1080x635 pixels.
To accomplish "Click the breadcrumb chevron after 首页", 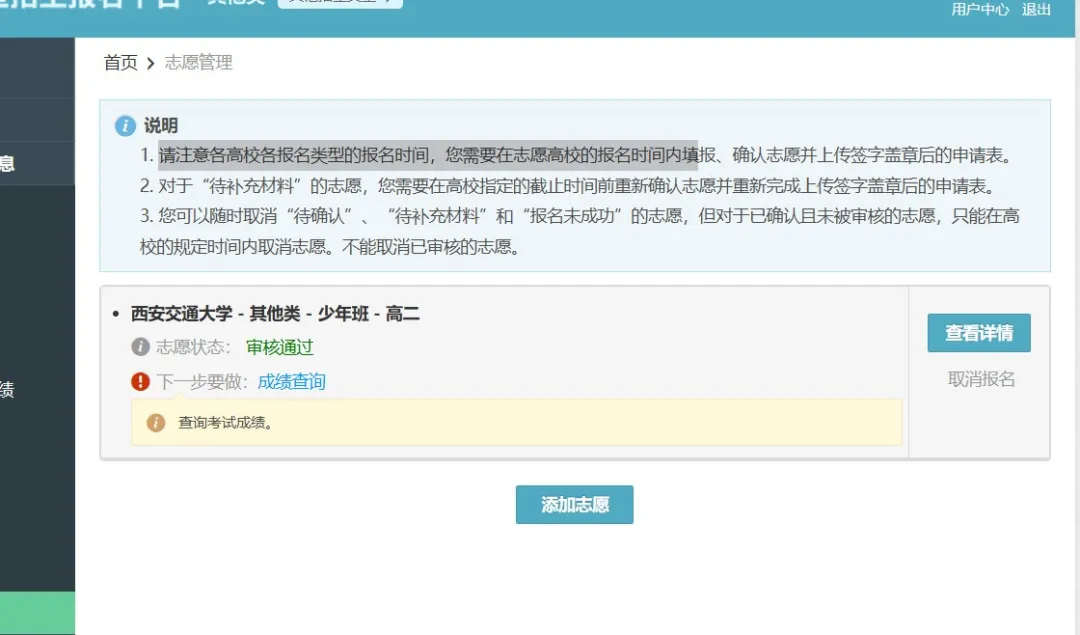I will (x=151, y=63).
